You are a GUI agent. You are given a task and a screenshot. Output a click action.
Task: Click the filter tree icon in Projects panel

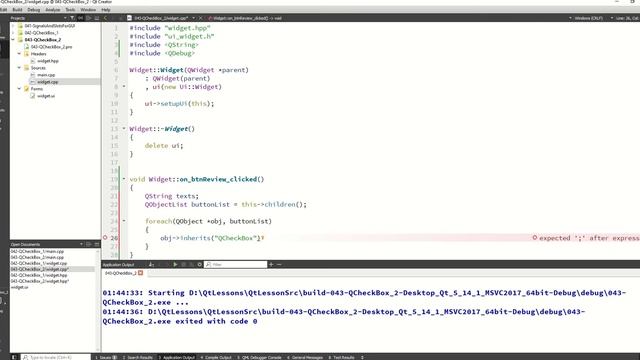[72, 18]
